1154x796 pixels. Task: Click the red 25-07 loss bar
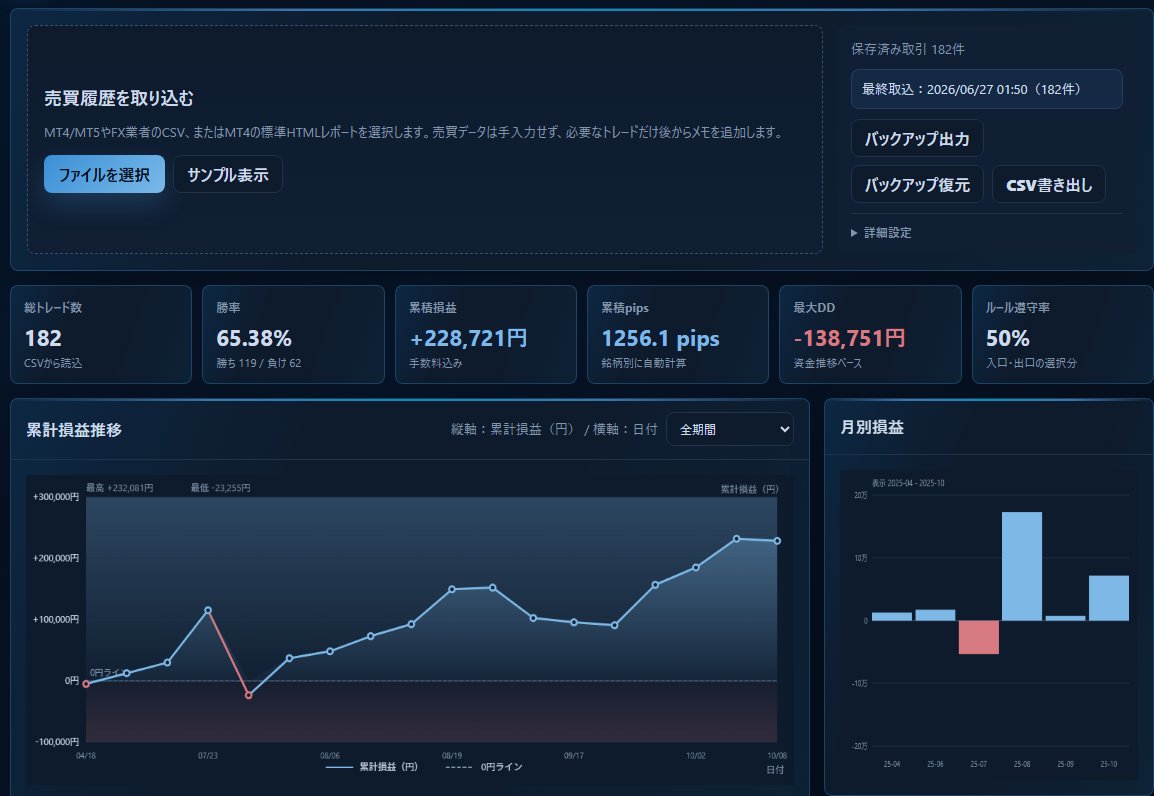click(x=978, y=637)
